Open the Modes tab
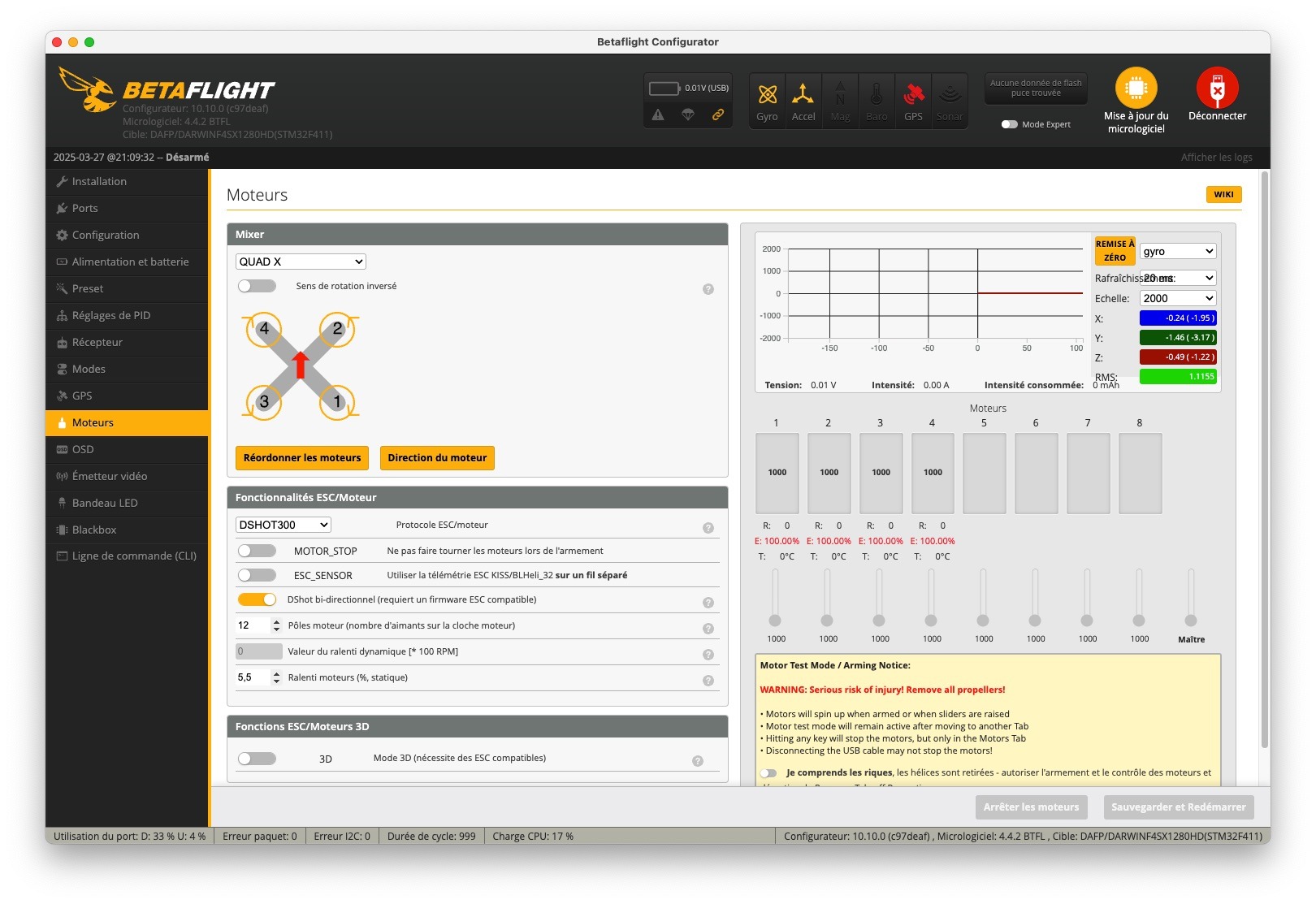Image resolution: width=1316 pixels, height=904 pixels. [x=127, y=370]
